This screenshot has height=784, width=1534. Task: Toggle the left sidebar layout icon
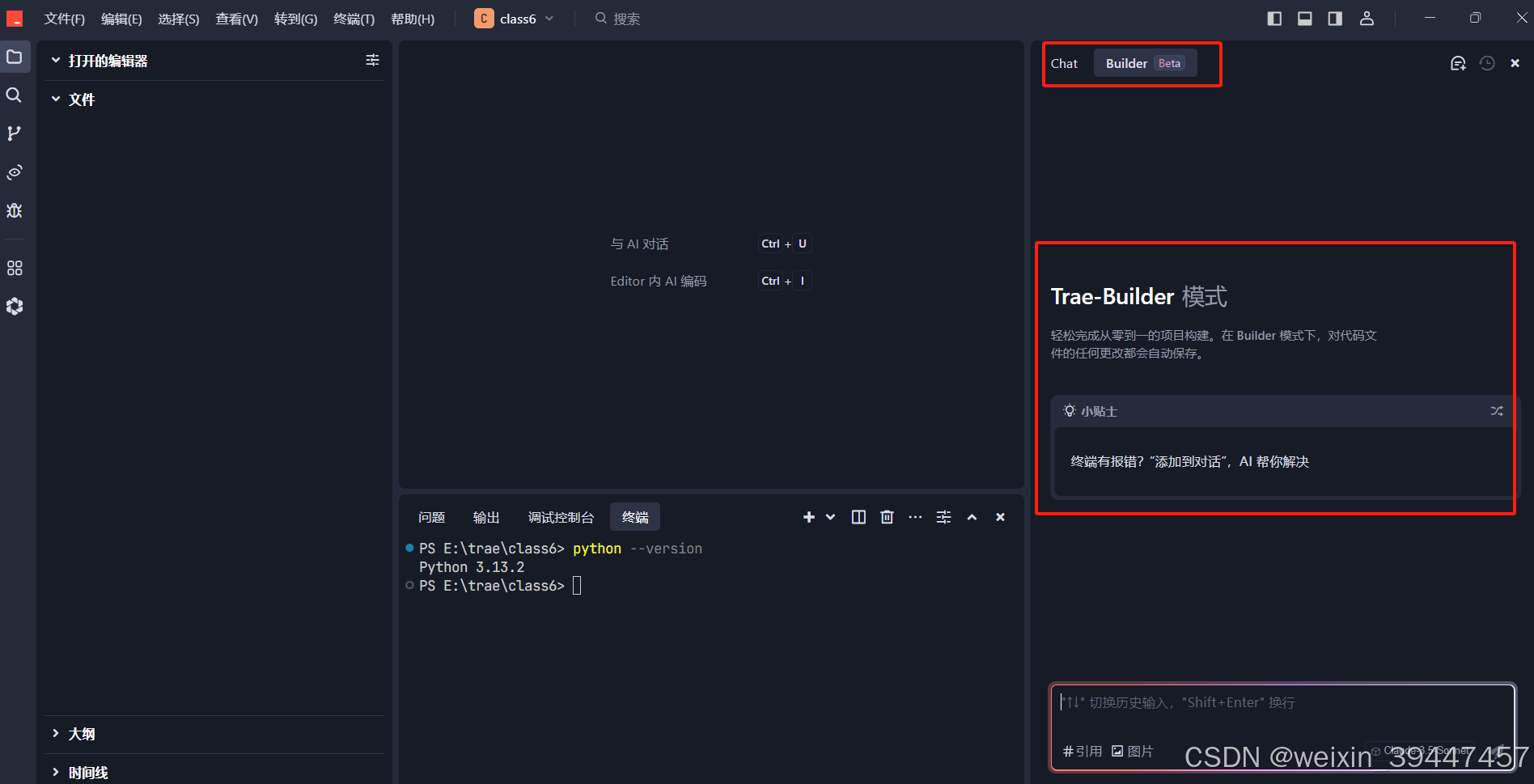pyautogui.click(x=1274, y=18)
